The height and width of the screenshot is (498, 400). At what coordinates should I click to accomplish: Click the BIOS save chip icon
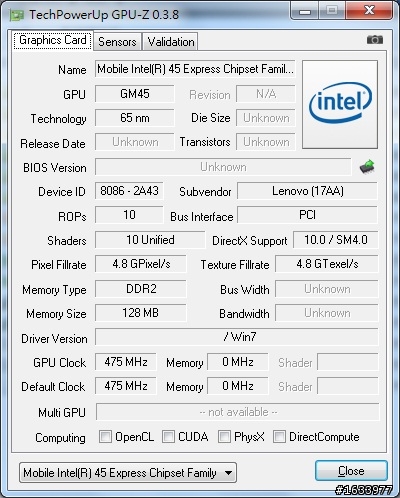367,167
